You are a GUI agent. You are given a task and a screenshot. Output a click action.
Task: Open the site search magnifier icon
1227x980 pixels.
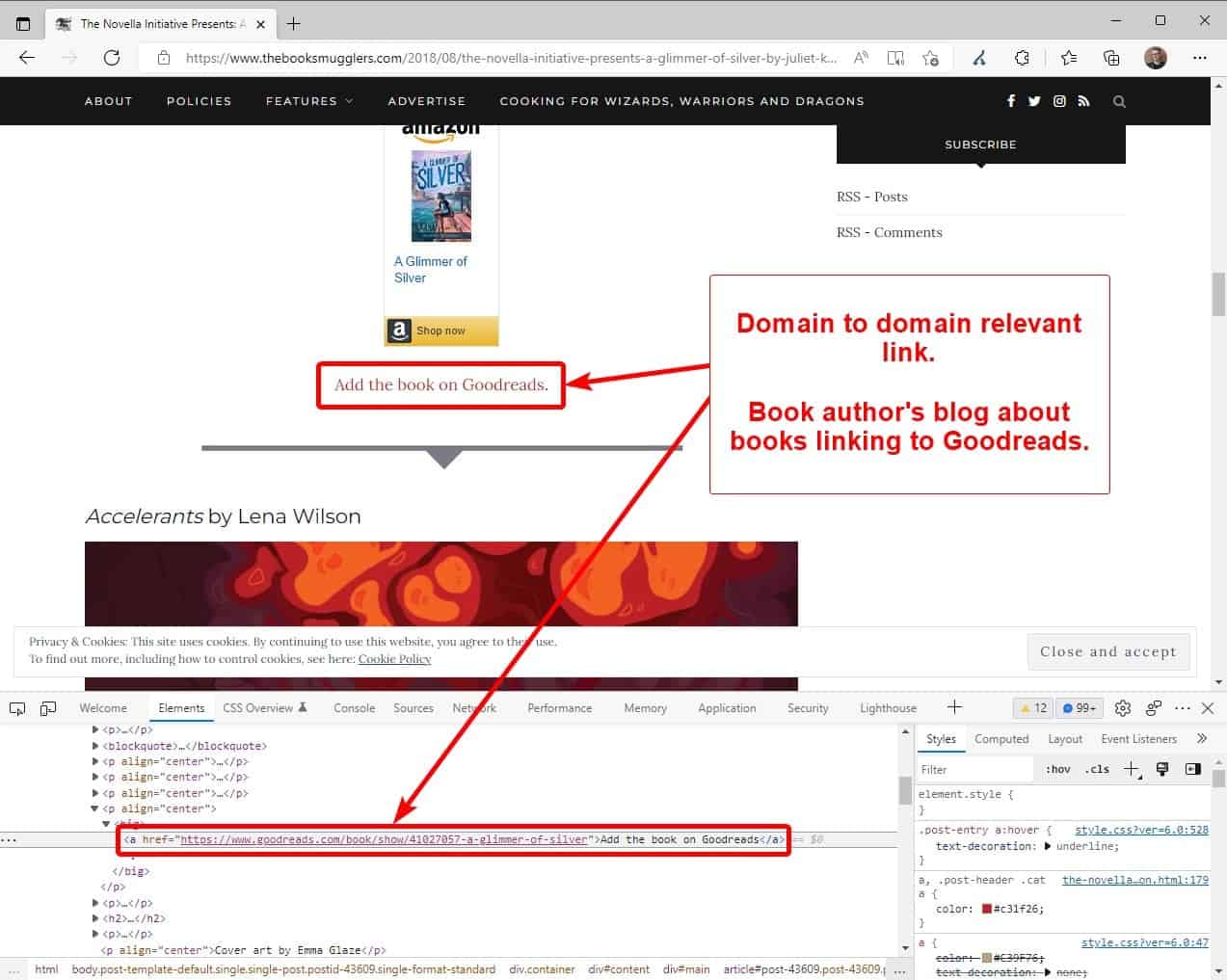click(1119, 101)
